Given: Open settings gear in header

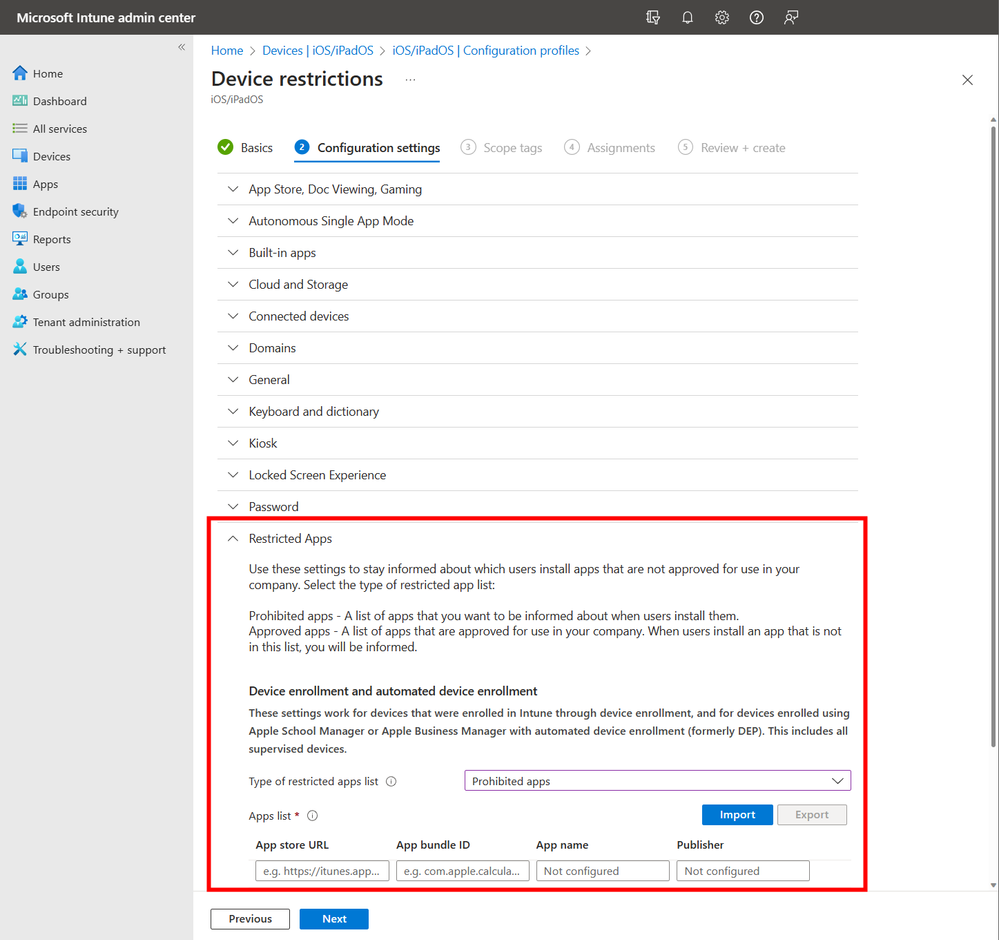Looking at the screenshot, I should click(x=721, y=17).
